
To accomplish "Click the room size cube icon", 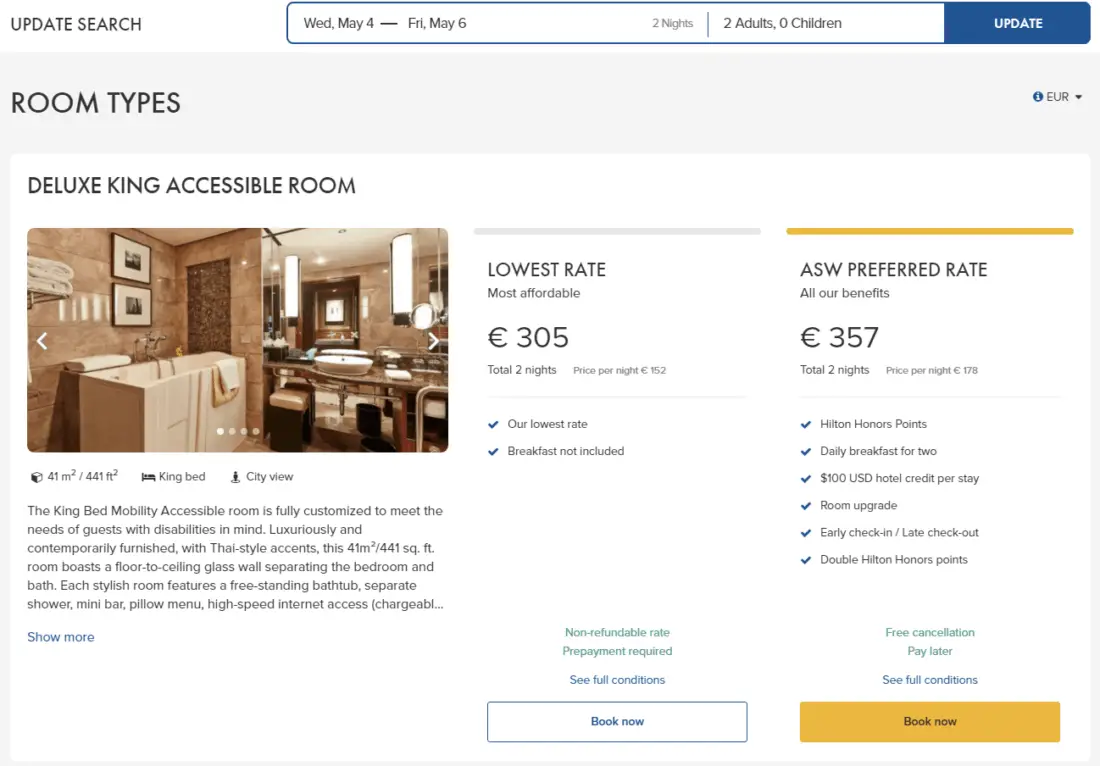I will pyautogui.click(x=37, y=478).
